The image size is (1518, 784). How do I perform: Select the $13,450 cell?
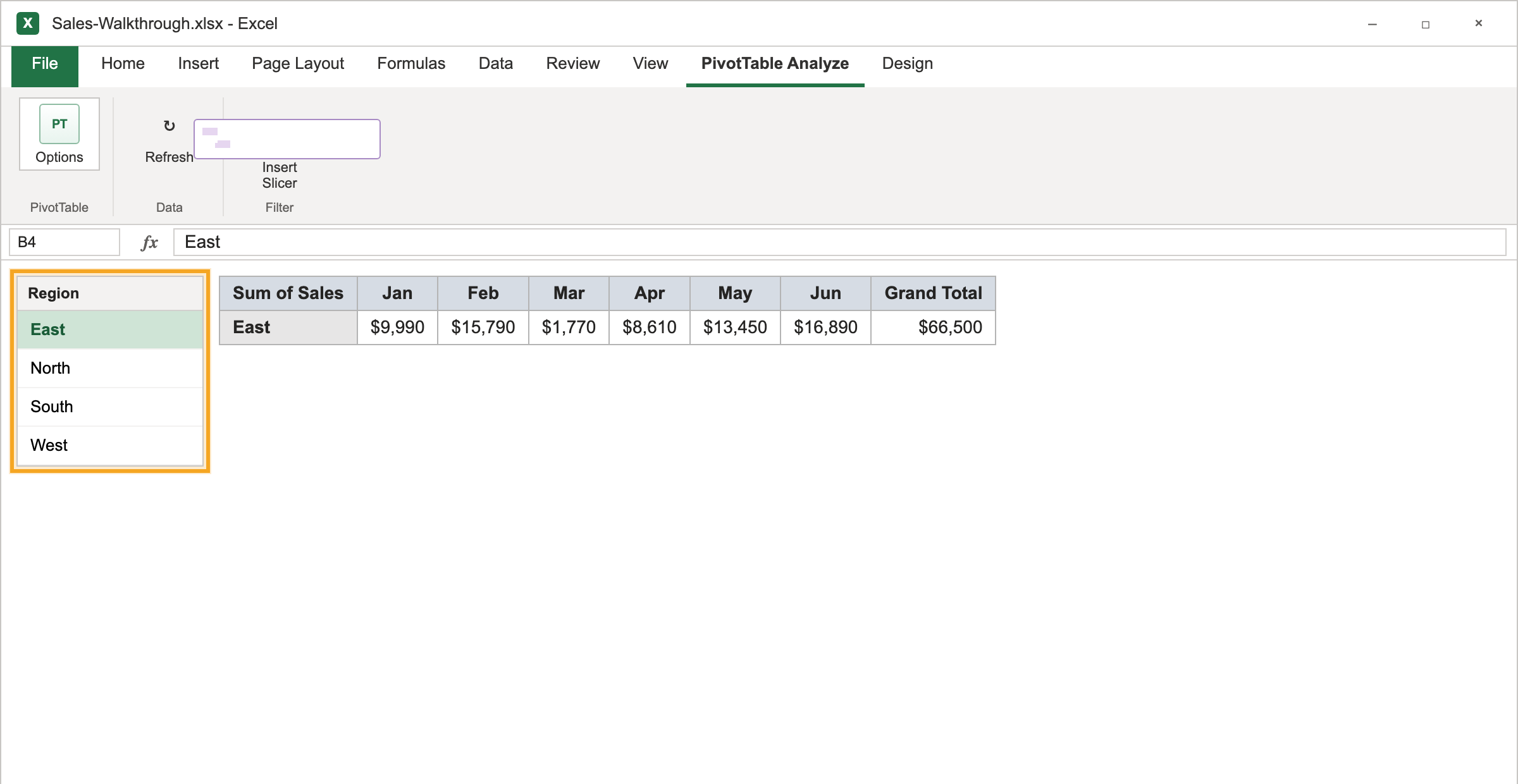tap(736, 328)
